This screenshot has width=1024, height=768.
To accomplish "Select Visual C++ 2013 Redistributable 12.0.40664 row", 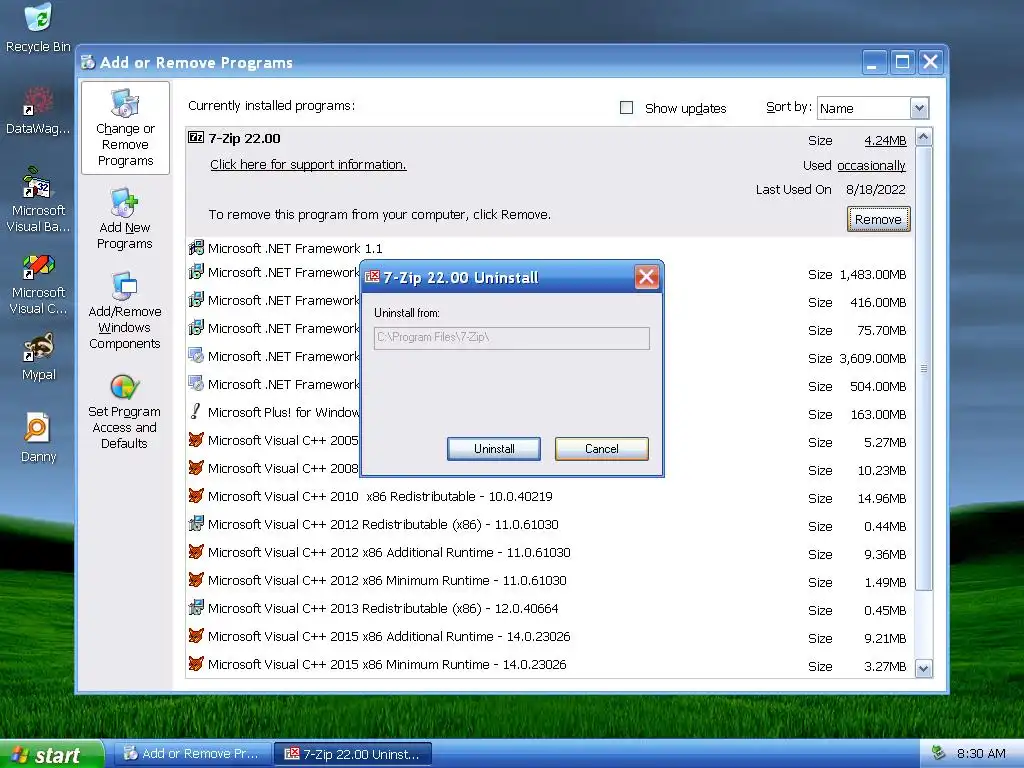I will click(x=551, y=608).
